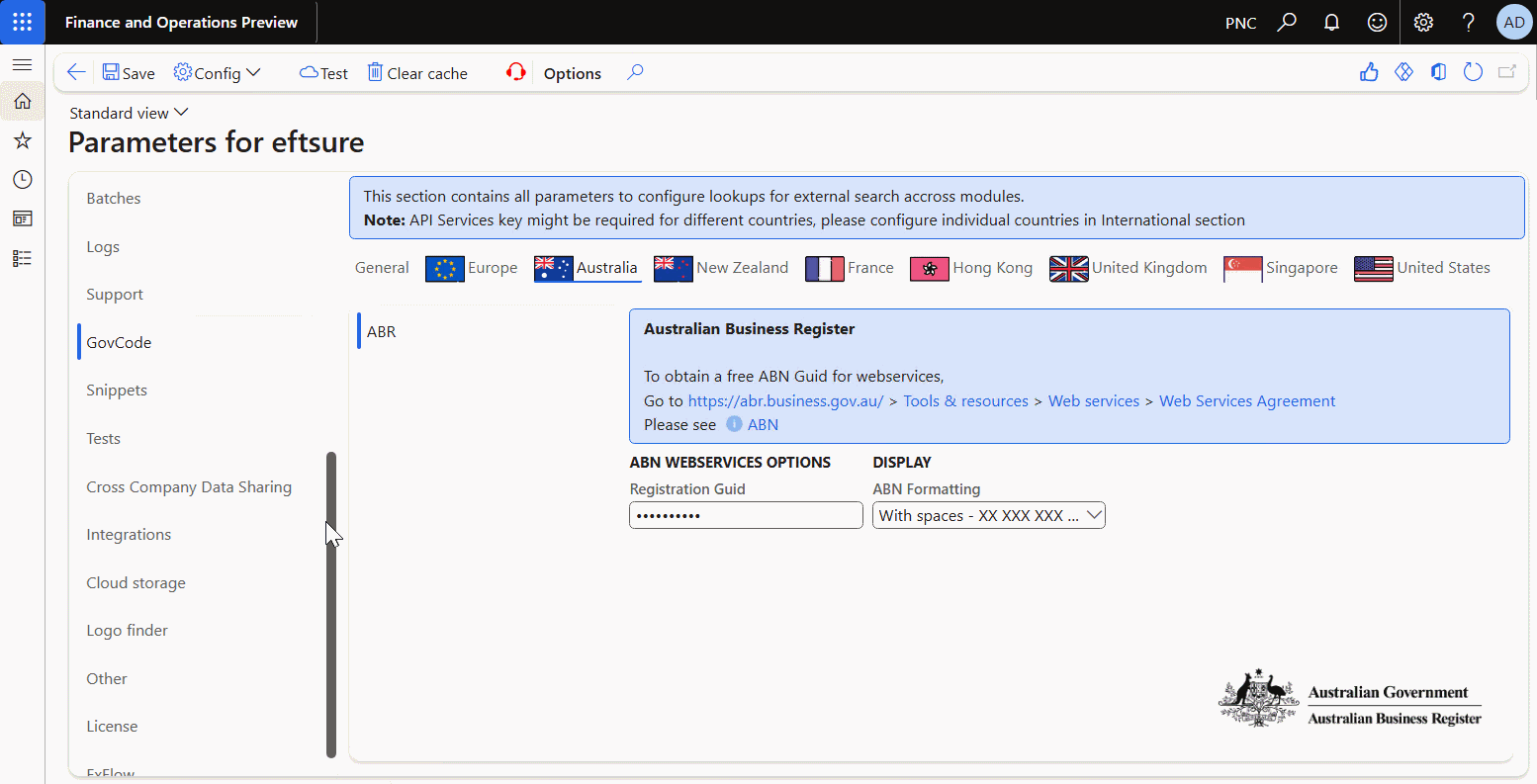Image resolution: width=1537 pixels, height=784 pixels.
Task: Open the Options menu
Action: pos(573,73)
